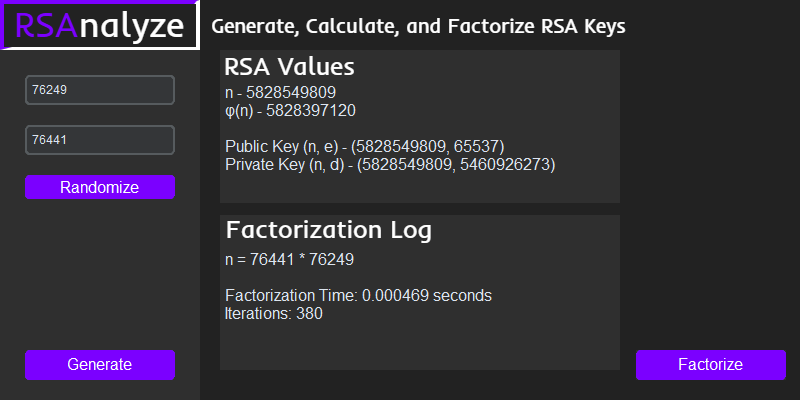Select the Private Key (n, d) line

[389, 163]
